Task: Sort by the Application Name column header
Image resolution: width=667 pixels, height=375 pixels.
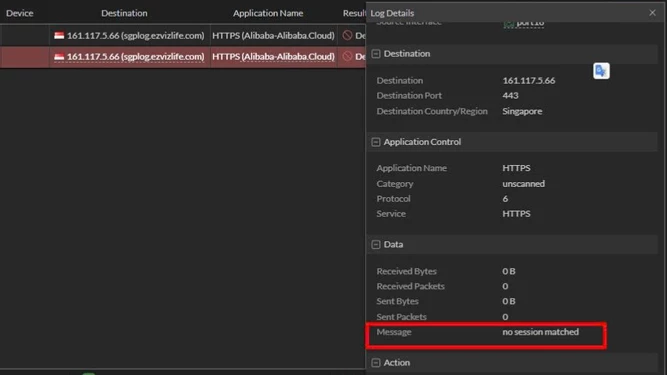Action: click(268, 13)
